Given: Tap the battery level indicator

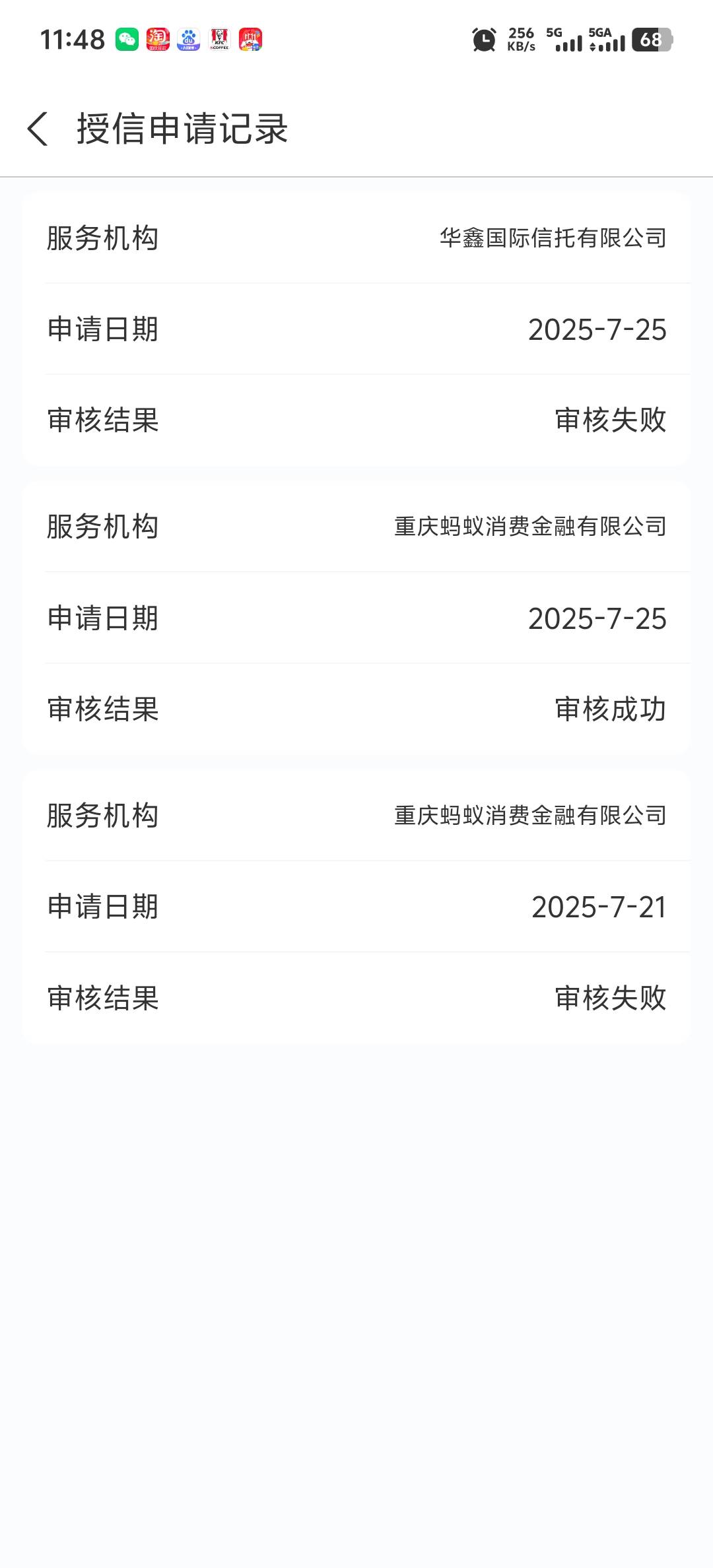Looking at the screenshot, I should [652, 40].
